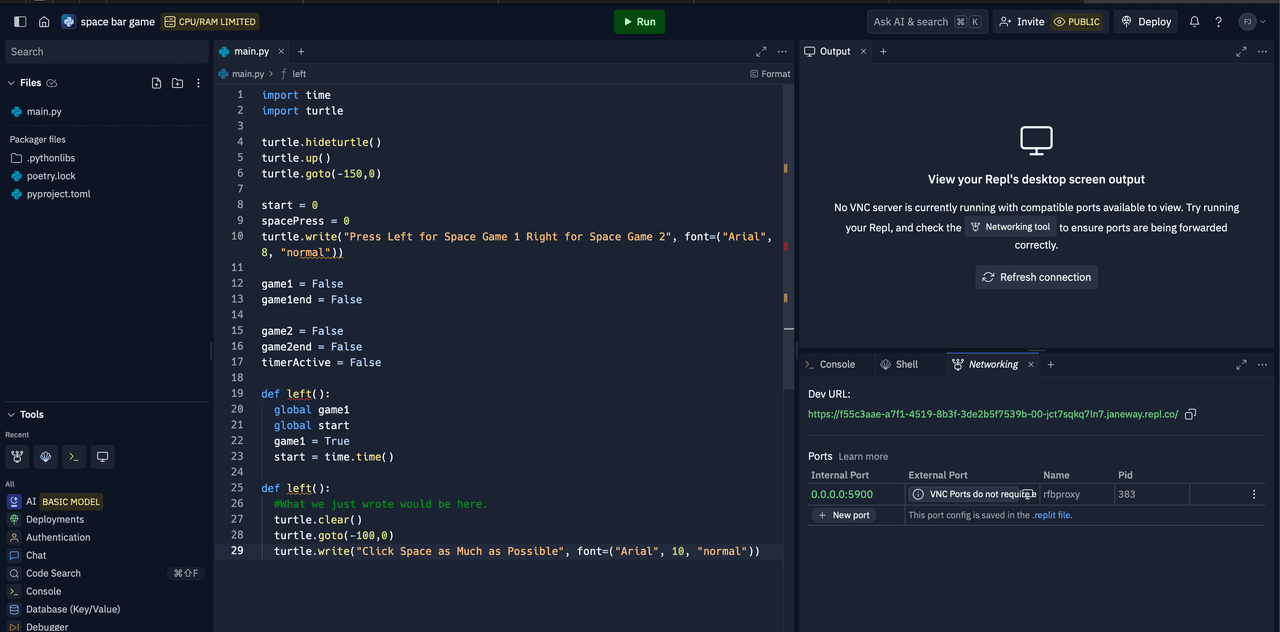Go to the home icon
The height and width of the screenshot is (632, 1280).
pos(44,22)
